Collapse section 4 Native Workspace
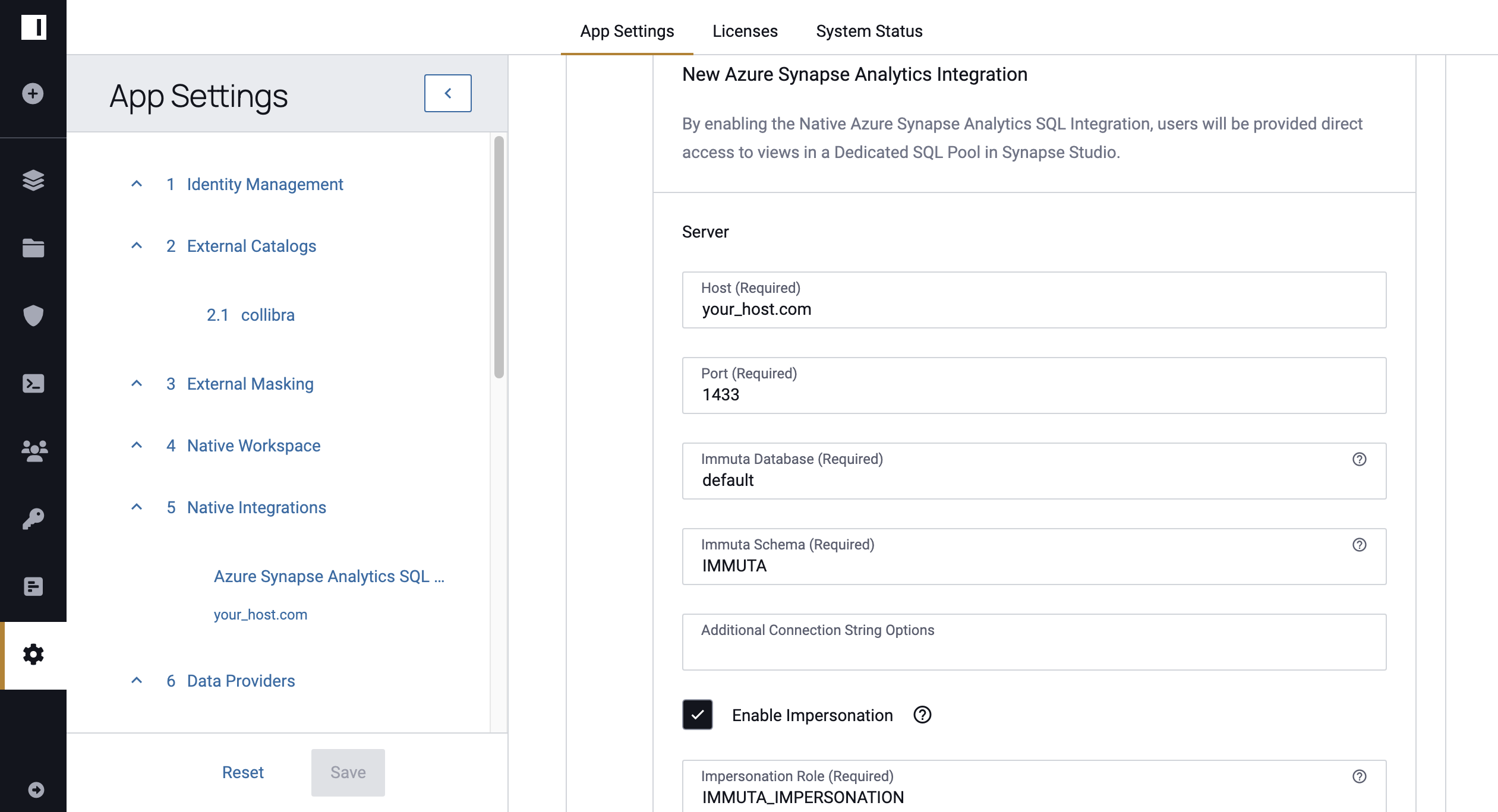 point(137,445)
